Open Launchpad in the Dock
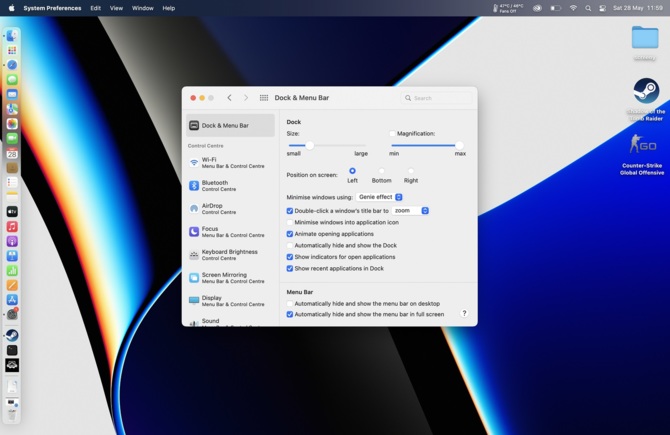Viewport: 670px width, 435px height. (x=12, y=50)
